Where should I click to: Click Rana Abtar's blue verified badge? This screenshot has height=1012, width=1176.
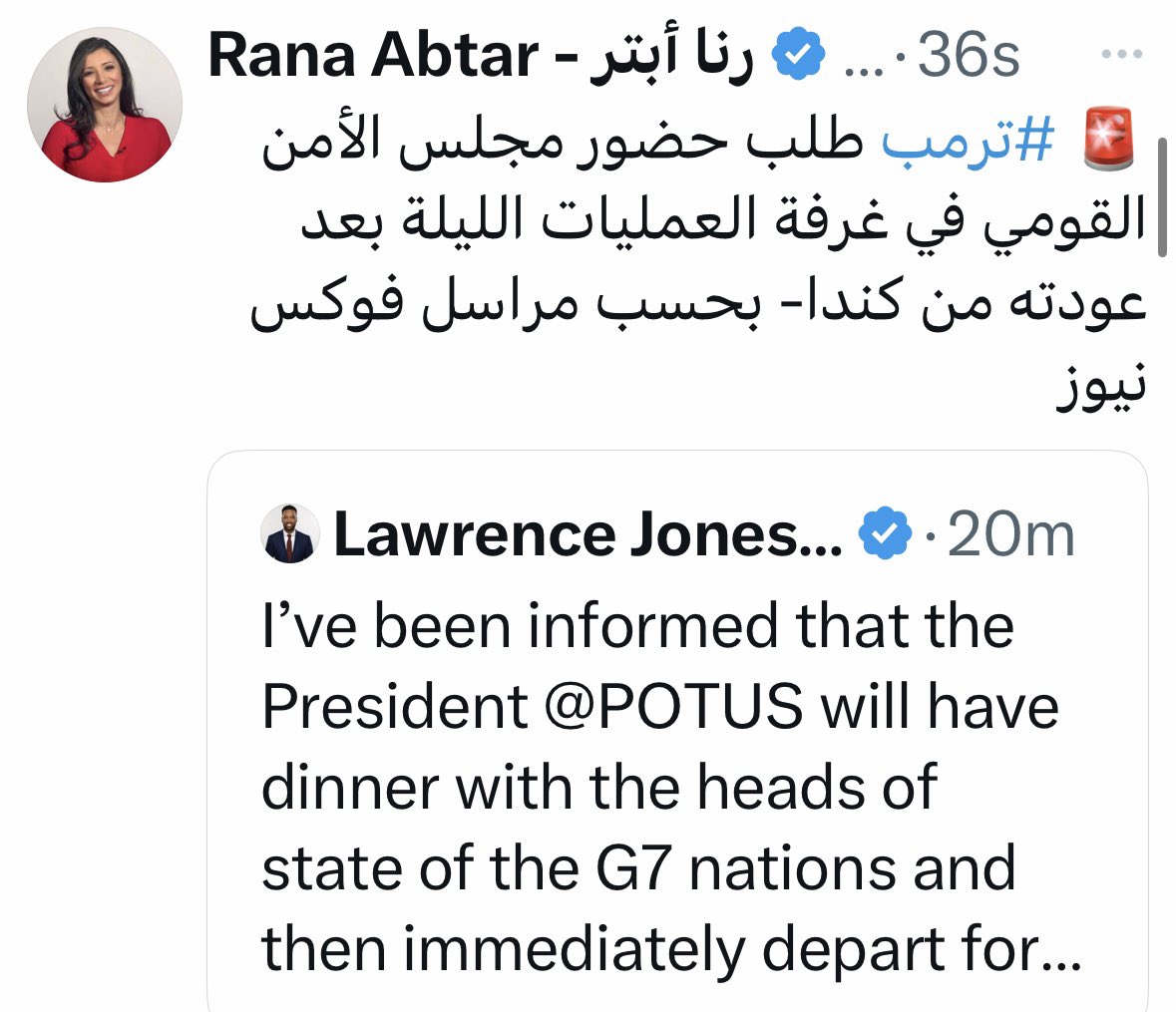click(800, 56)
